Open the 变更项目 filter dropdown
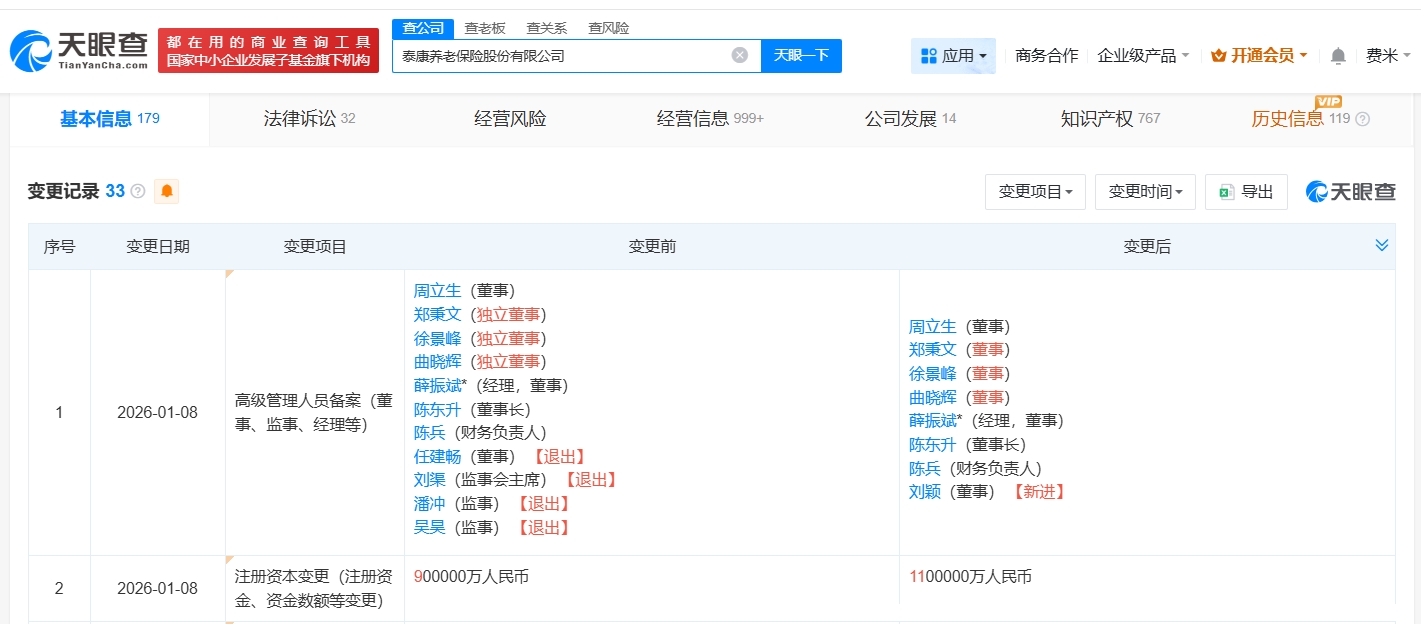The image size is (1421, 624). 1035,192
